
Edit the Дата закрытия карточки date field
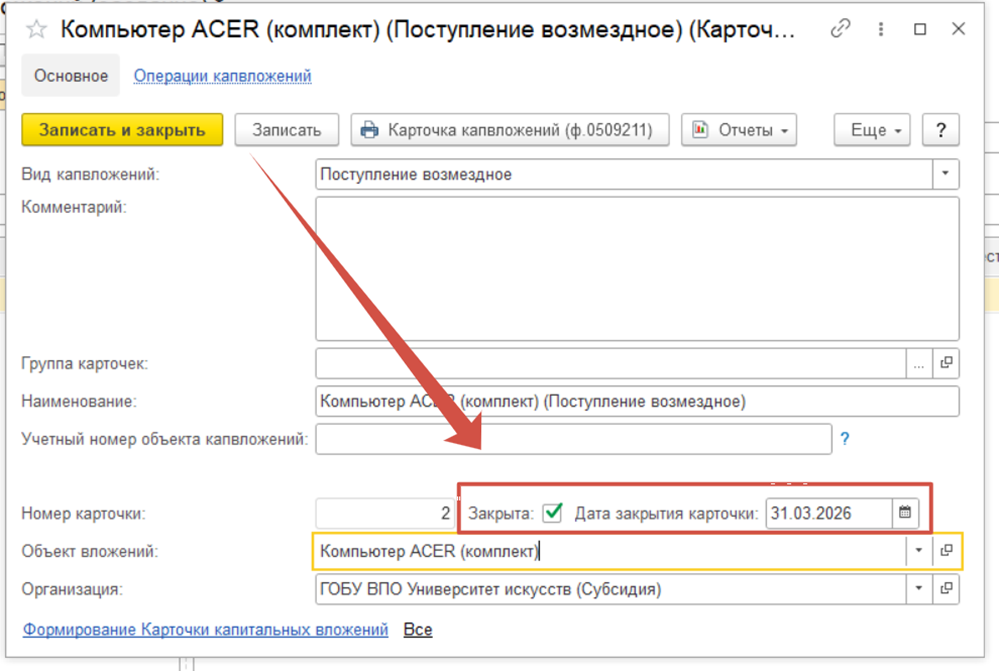tap(828, 513)
